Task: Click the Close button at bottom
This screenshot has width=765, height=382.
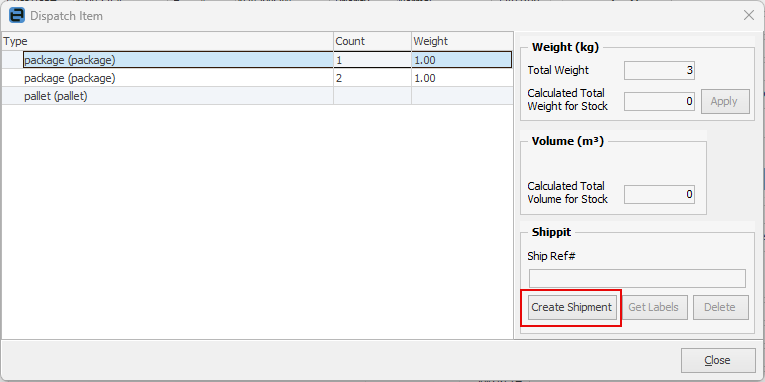Action: click(718, 361)
